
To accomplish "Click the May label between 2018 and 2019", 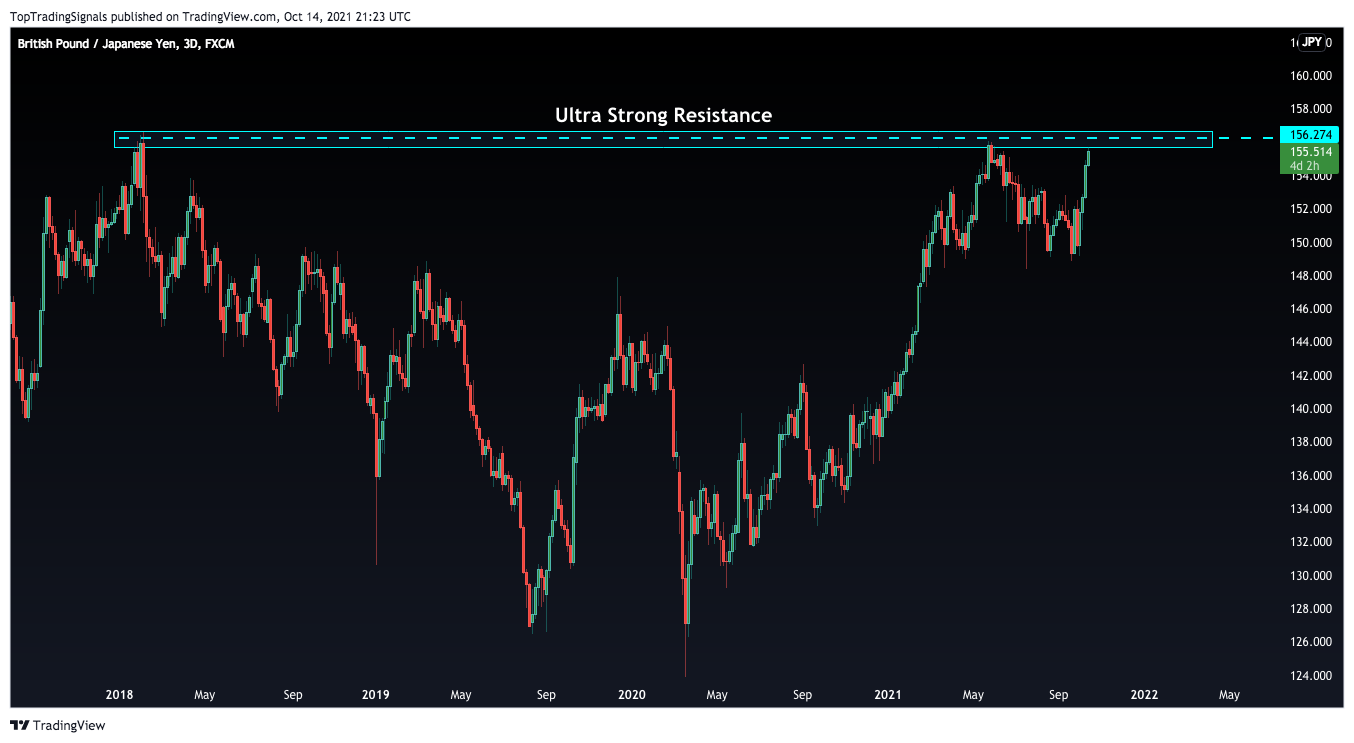I will coord(204,695).
